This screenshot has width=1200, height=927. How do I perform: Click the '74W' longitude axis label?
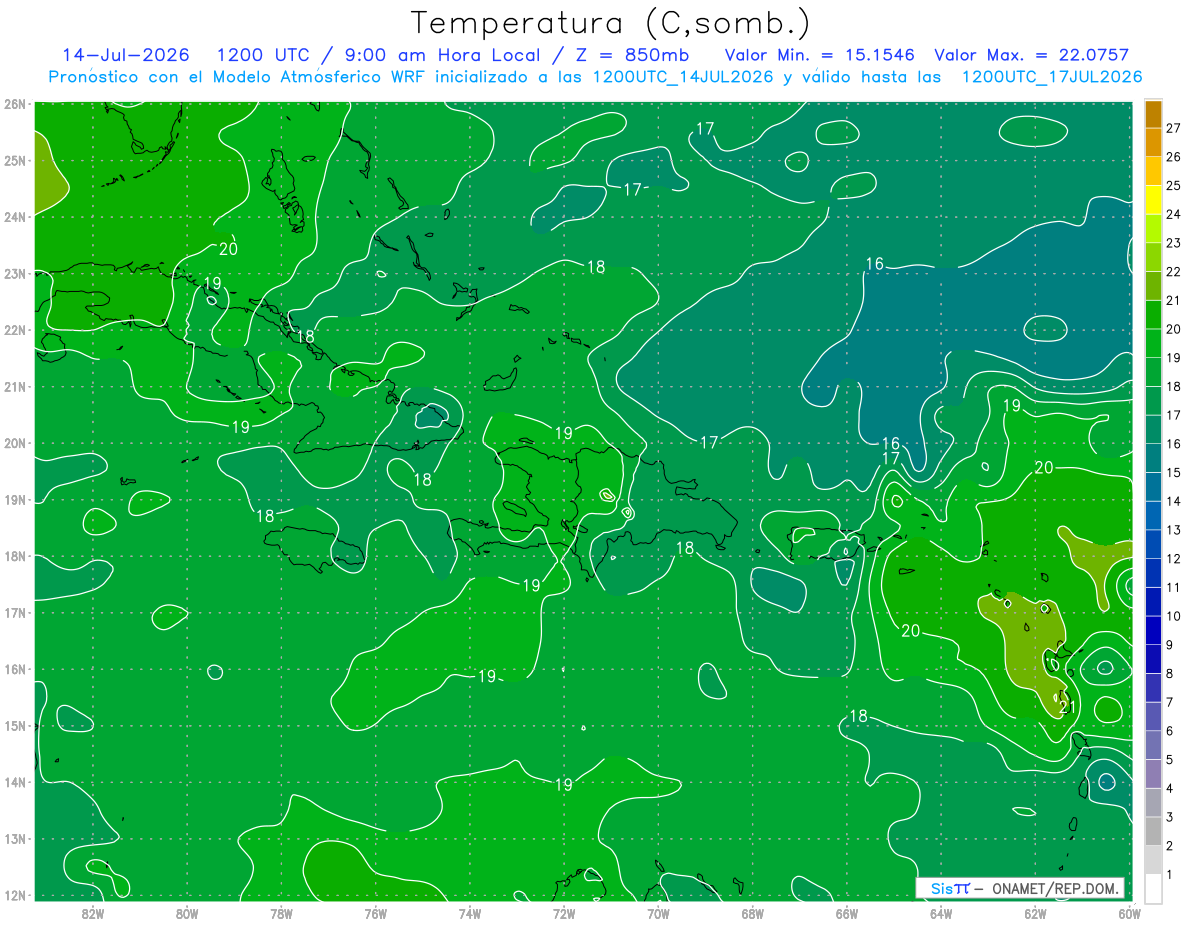pos(470,913)
